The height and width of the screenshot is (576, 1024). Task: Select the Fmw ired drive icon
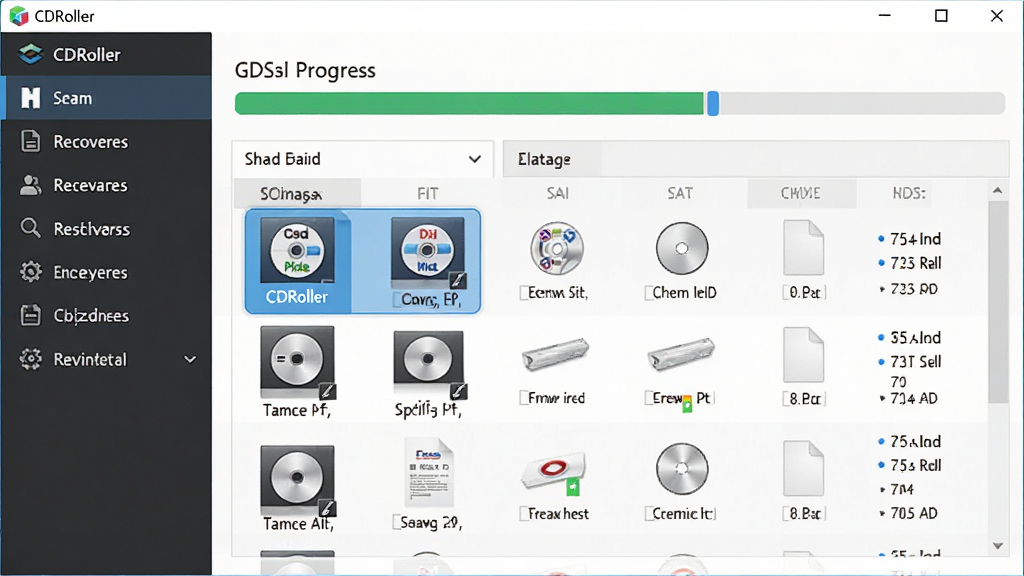pos(556,355)
